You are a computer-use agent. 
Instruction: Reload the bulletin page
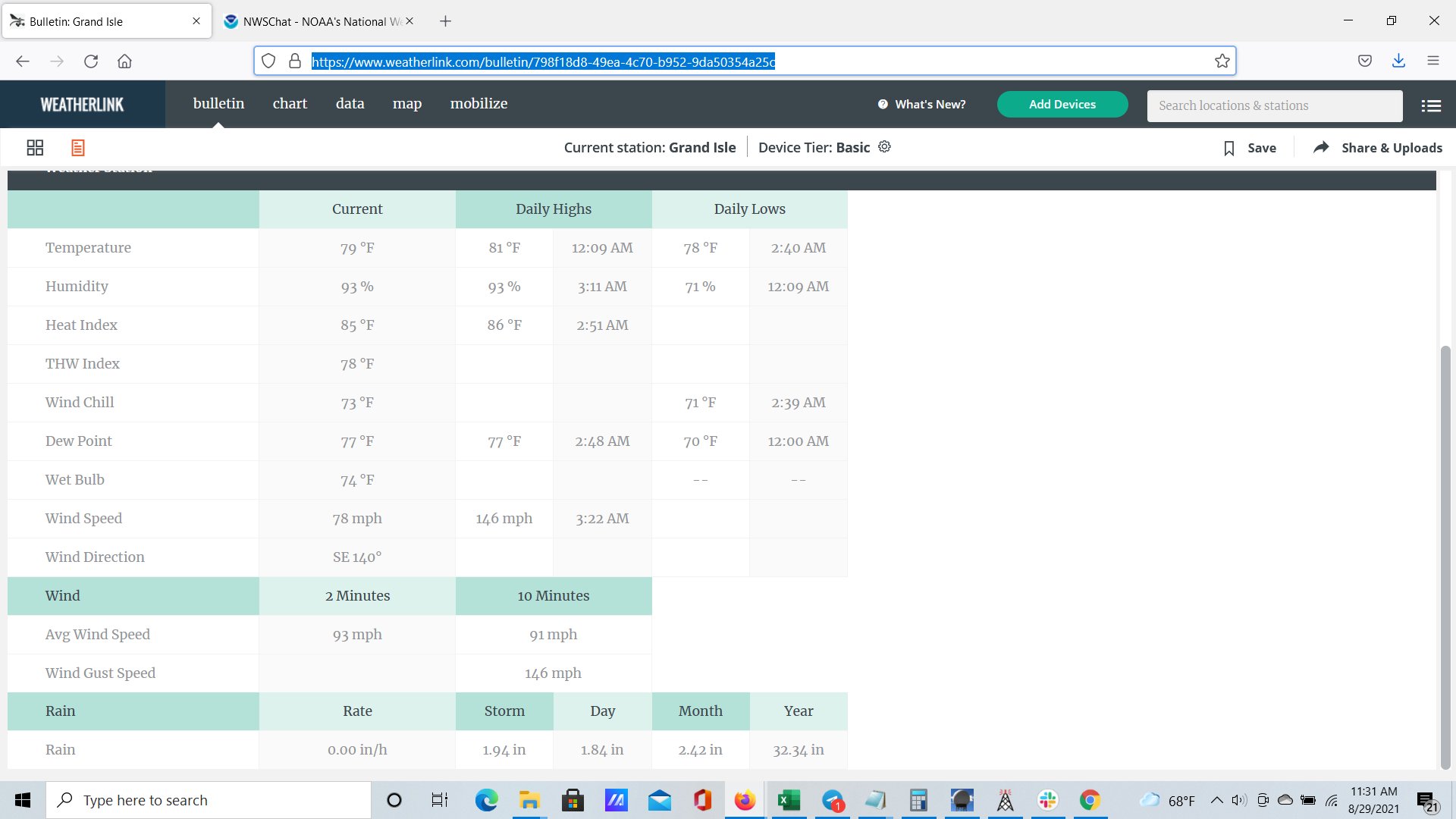91,61
